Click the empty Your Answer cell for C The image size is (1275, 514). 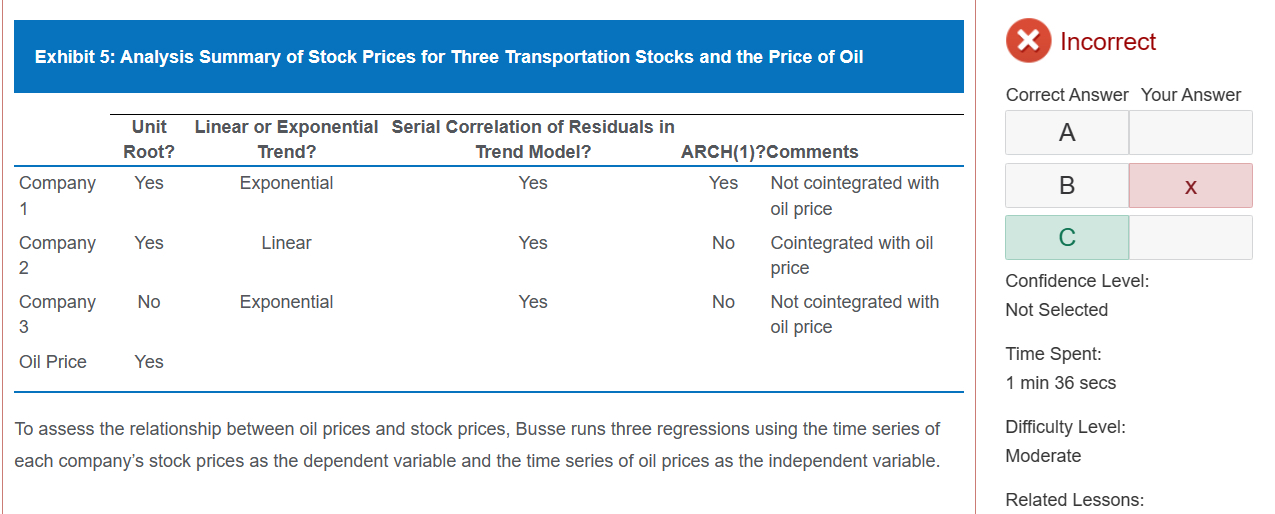(1190, 237)
